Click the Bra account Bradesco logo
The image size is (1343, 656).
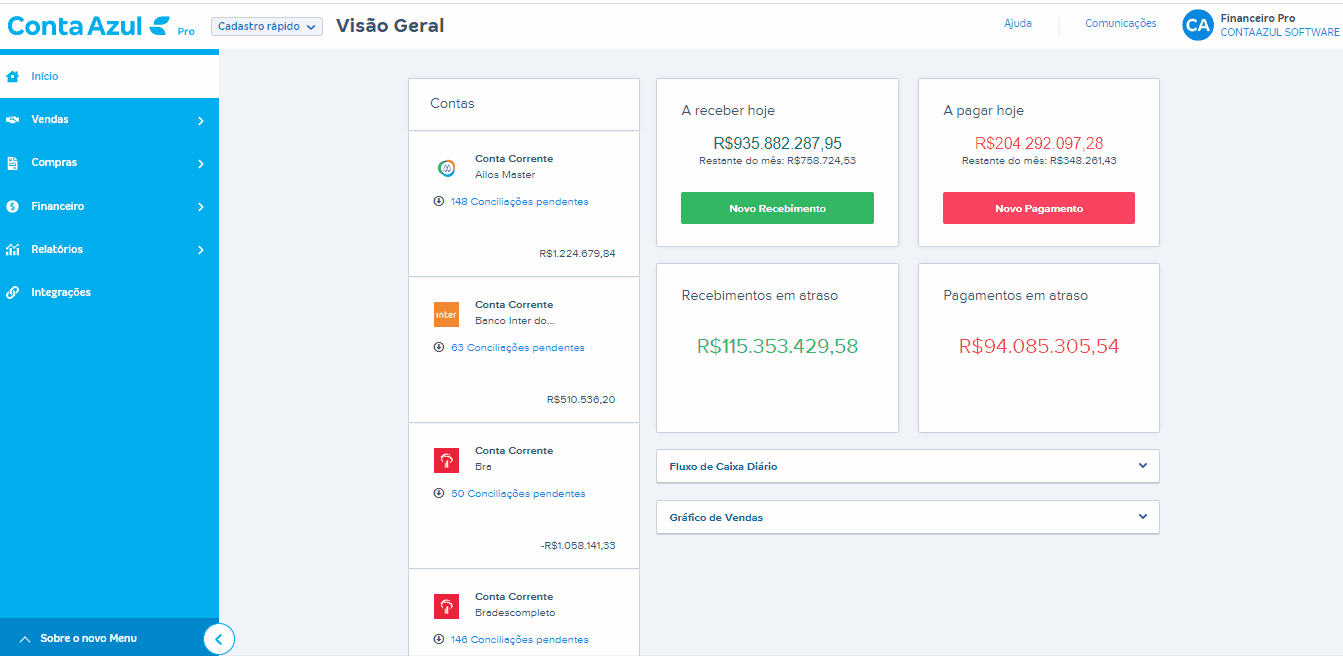pyautogui.click(x=446, y=460)
